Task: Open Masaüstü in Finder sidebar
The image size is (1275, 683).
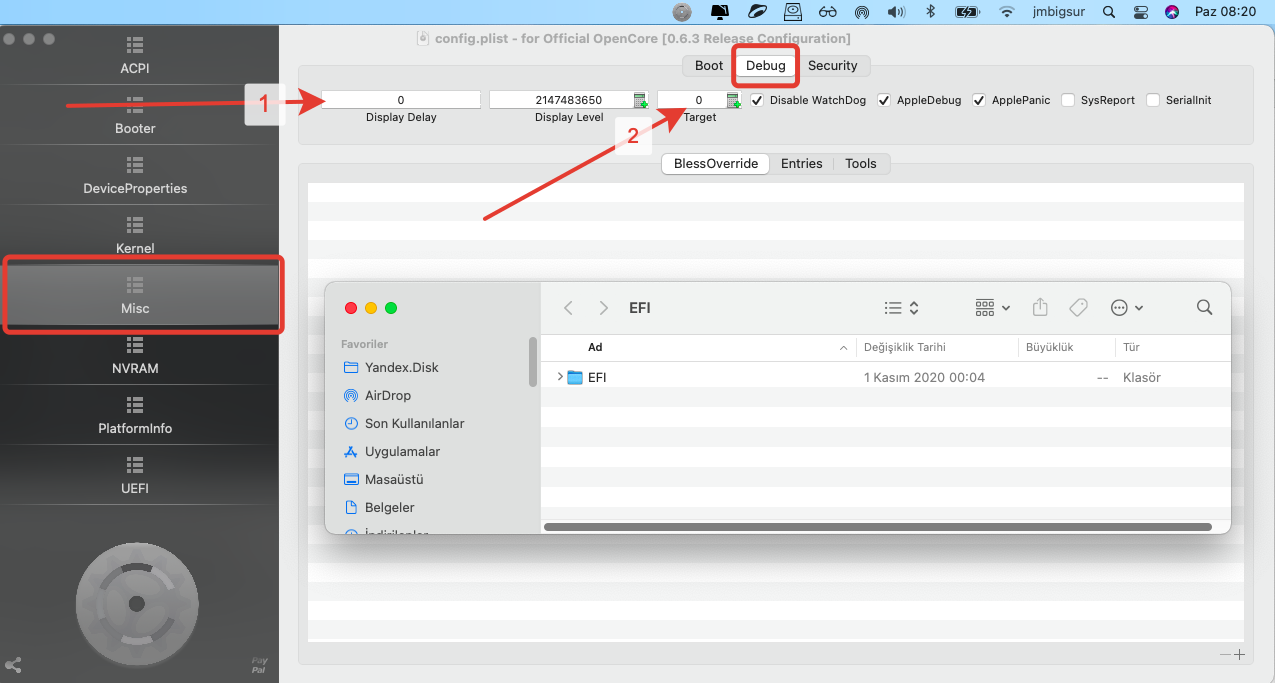Action: 395,479
